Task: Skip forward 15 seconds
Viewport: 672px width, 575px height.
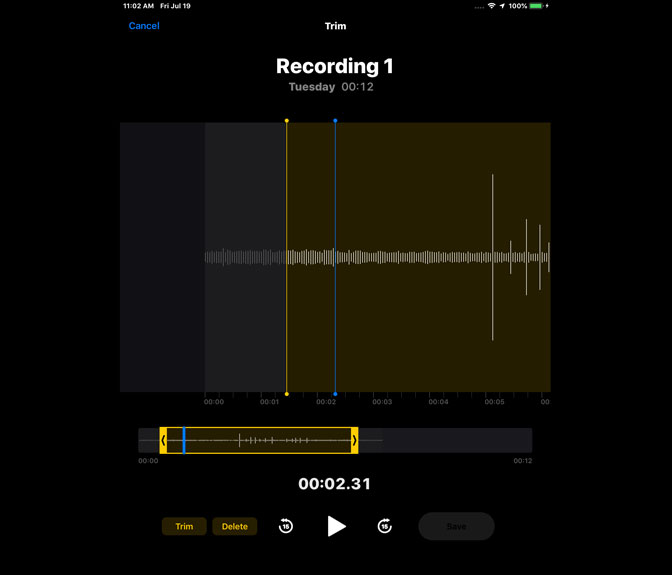Action: pos(384,526)
